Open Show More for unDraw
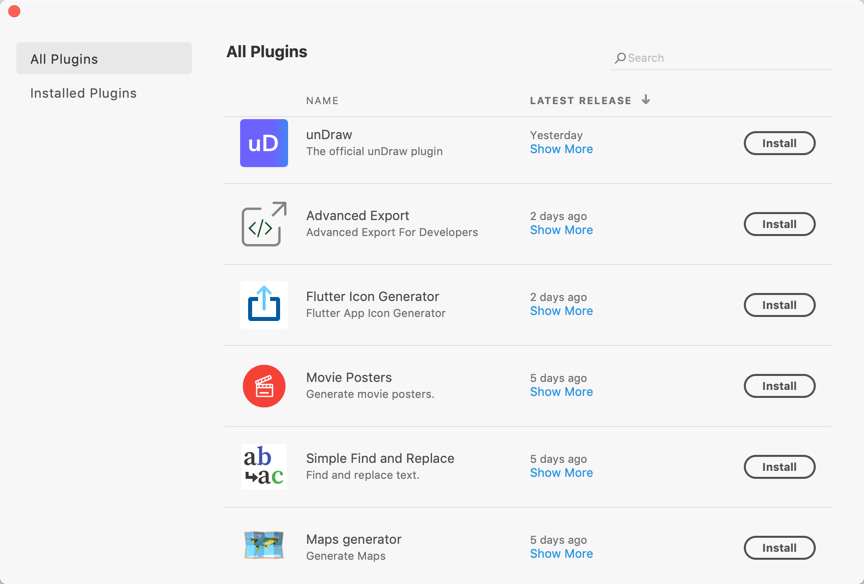 tap(561, 149)
